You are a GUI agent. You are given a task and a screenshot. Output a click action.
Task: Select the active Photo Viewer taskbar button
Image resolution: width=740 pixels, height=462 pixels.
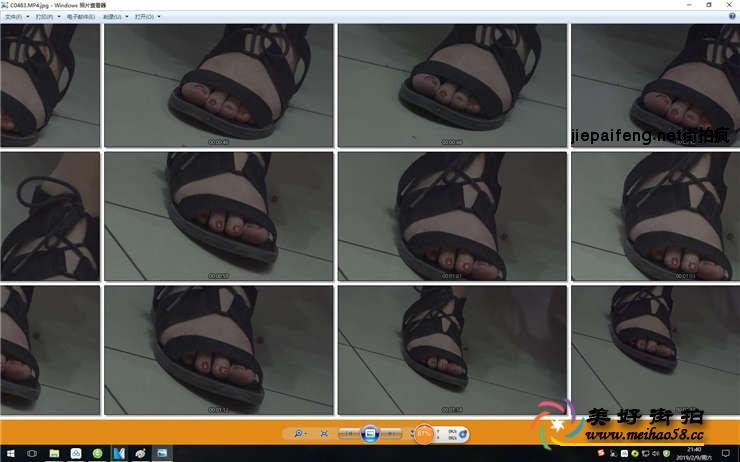coord(161,454)
